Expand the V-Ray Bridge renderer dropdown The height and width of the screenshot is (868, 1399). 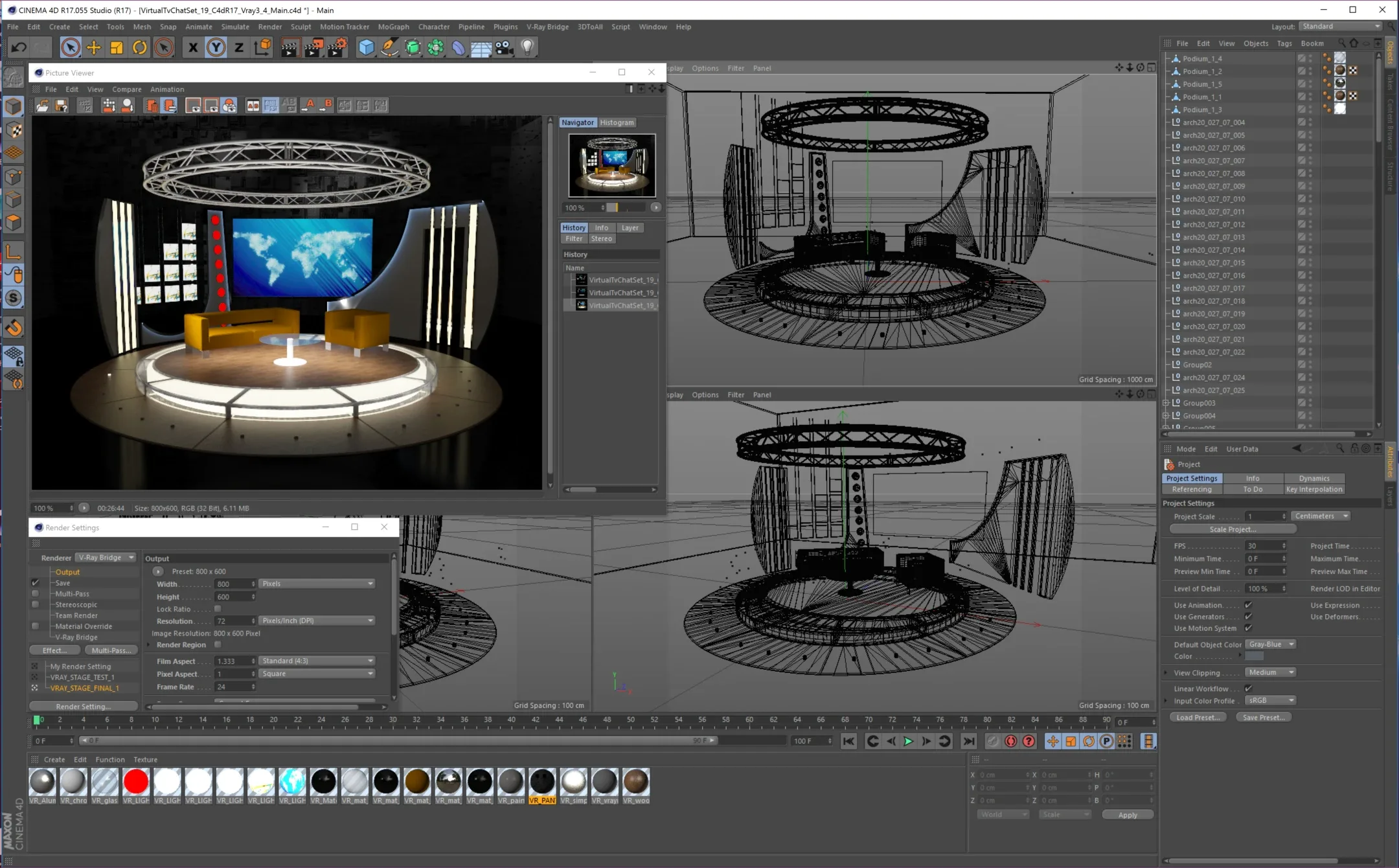pyautogui.click(x=131, y=557)
